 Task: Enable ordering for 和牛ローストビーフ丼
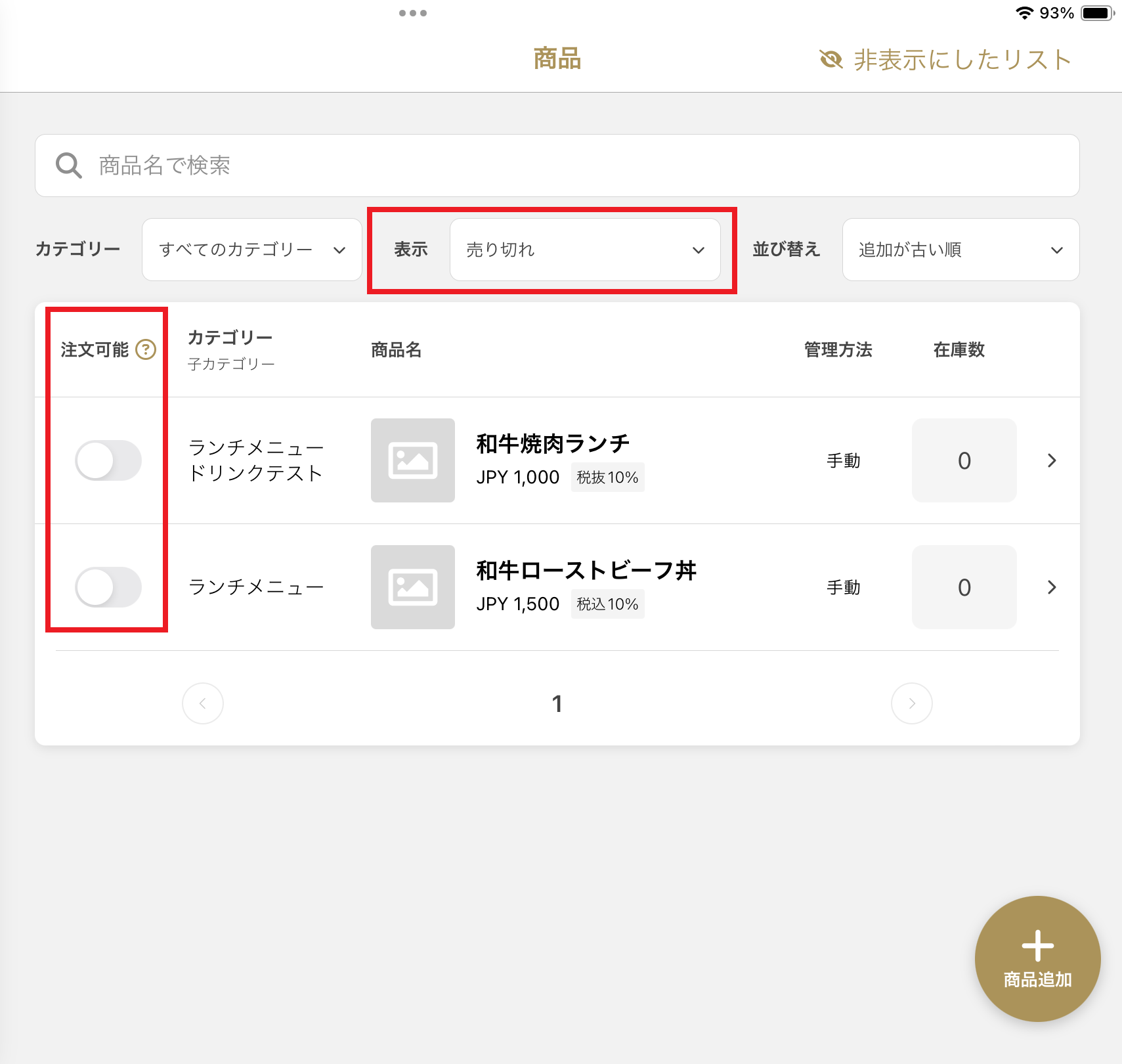point(108,587)
